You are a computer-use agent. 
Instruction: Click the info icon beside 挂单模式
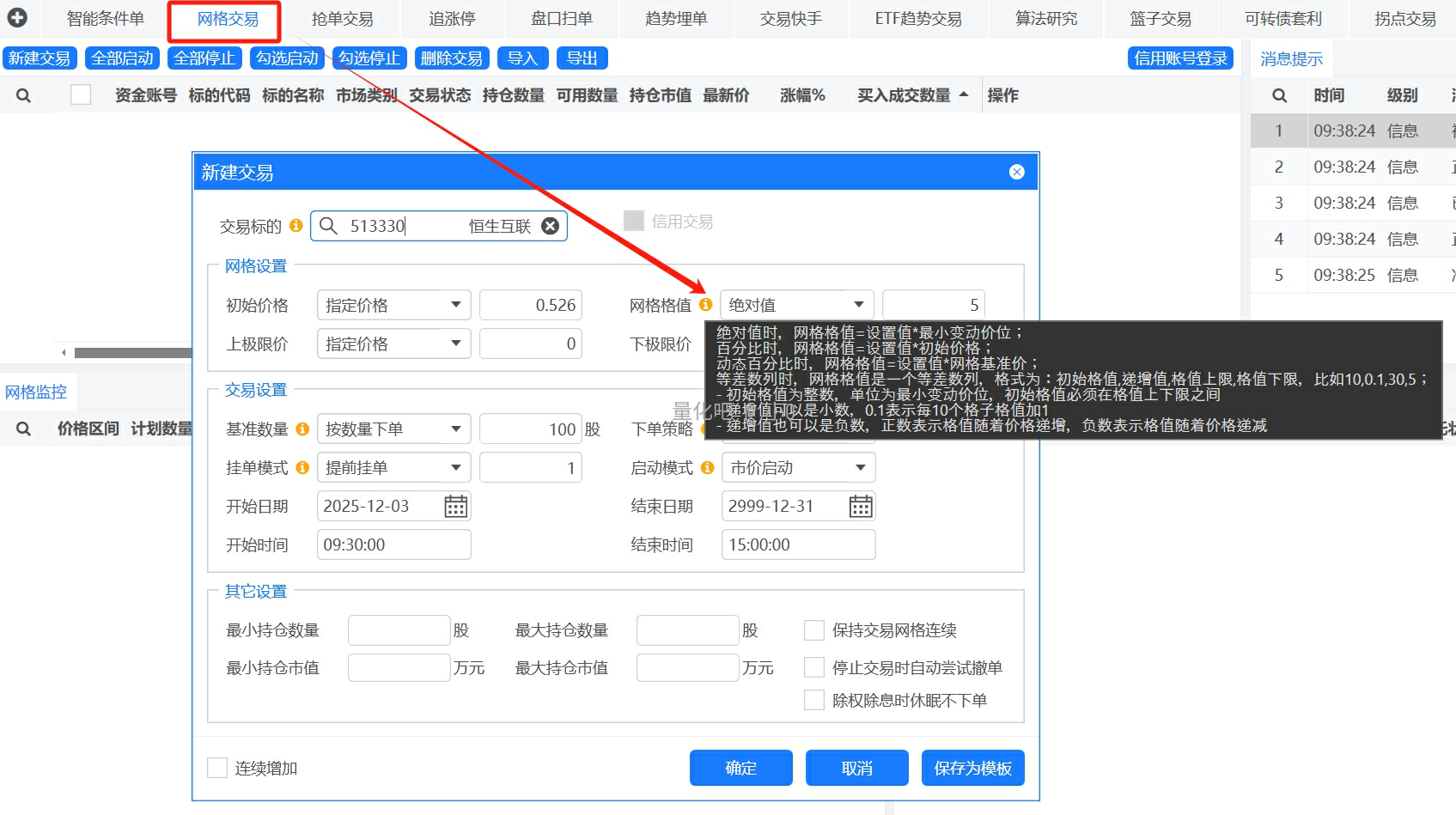(x=302, y=468)
